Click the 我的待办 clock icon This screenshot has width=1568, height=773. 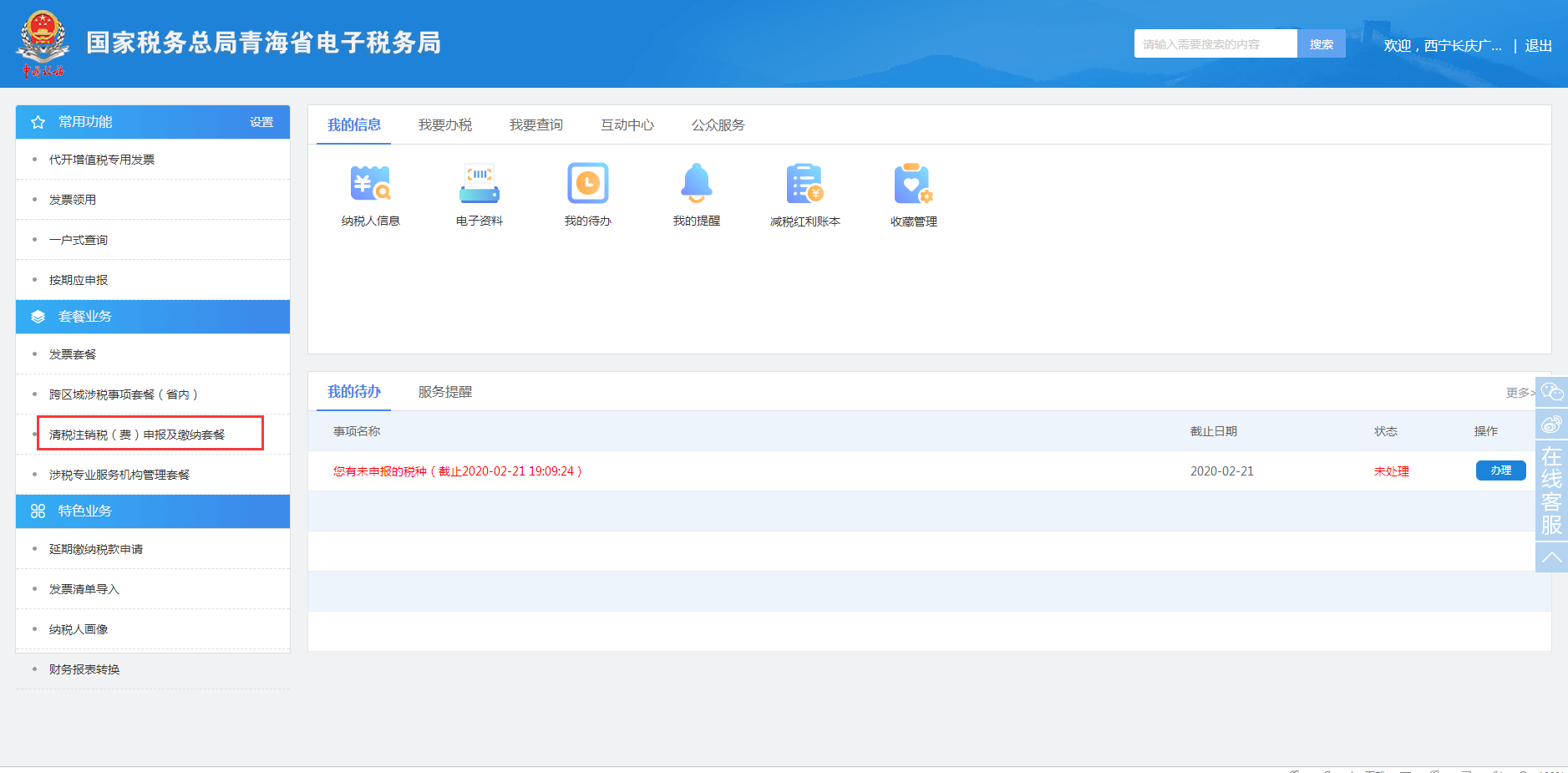pos(587,184)
